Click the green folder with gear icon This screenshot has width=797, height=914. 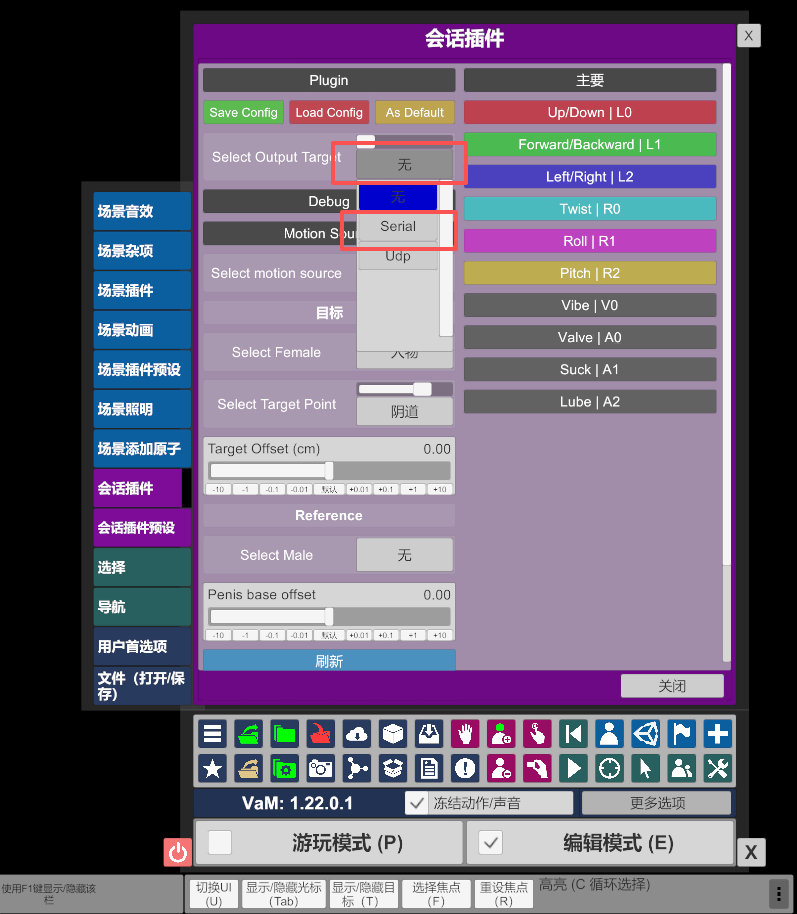coord(285,768)
